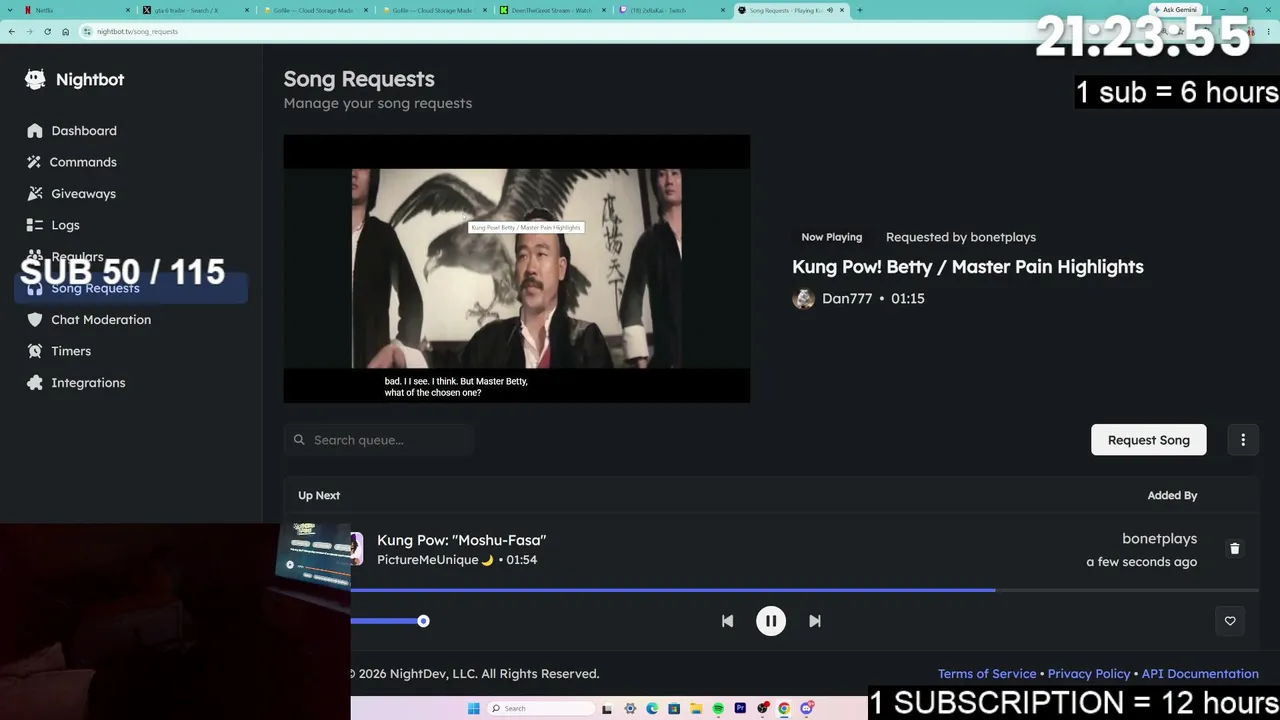Open the Privacy Policy link
Viewport: 1280px width, 720px height.
1089,674
